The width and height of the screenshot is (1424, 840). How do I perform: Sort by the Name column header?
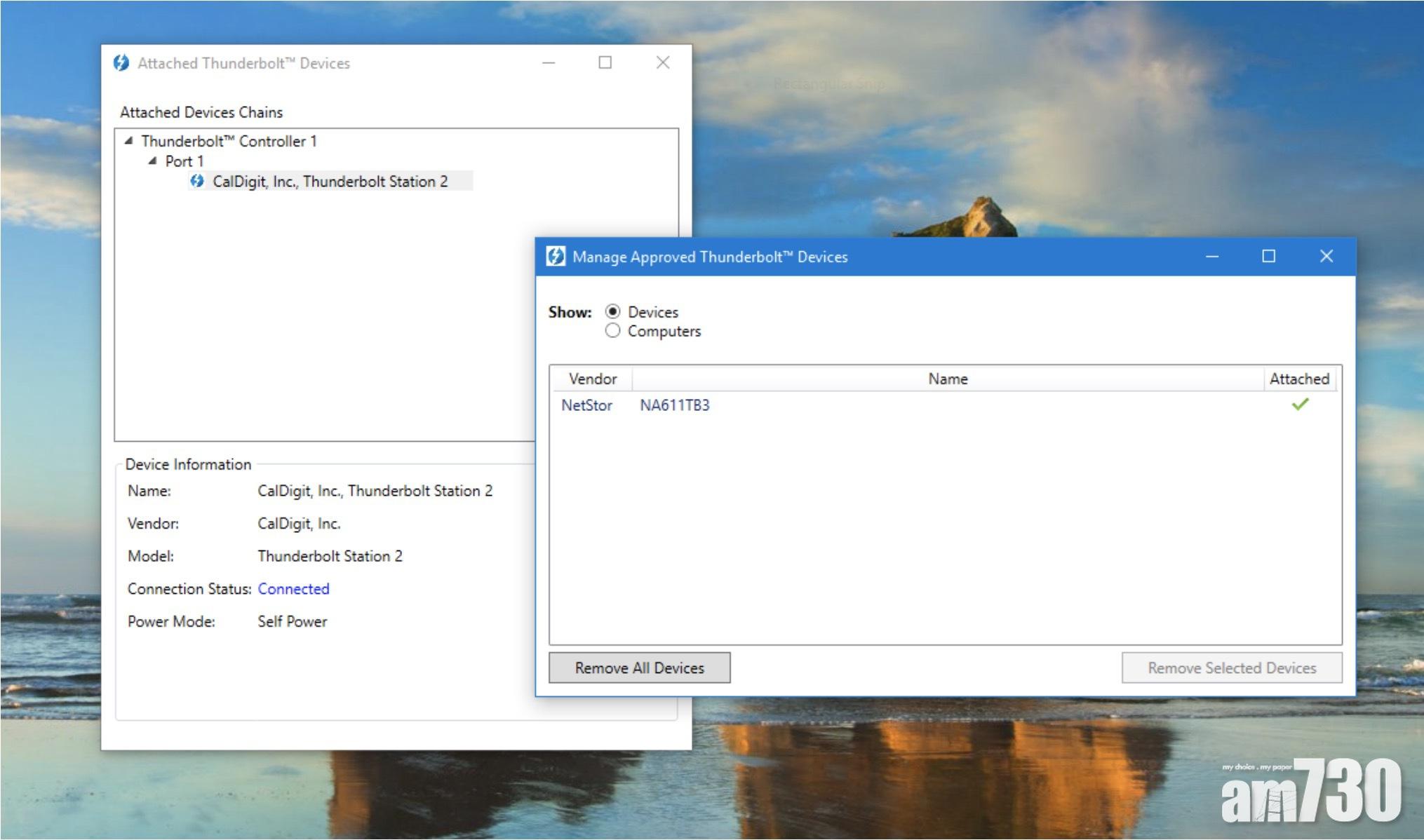tap(947, 379)
